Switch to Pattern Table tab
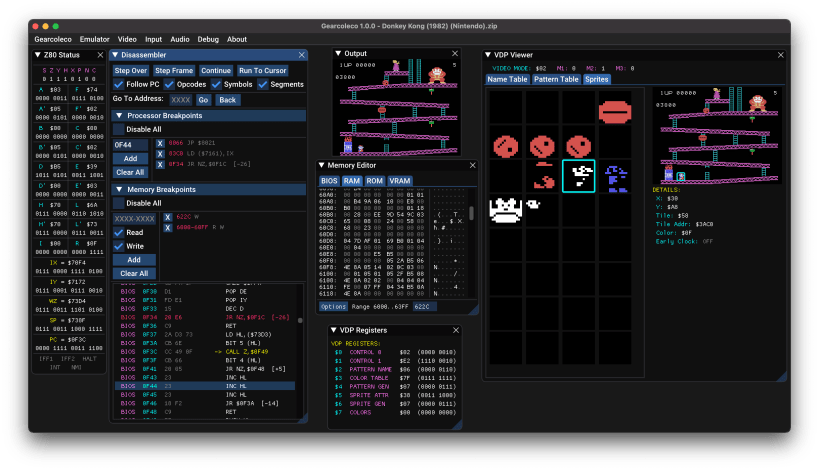This screenshot has height=470, width=819. click(x=556, y=79)
